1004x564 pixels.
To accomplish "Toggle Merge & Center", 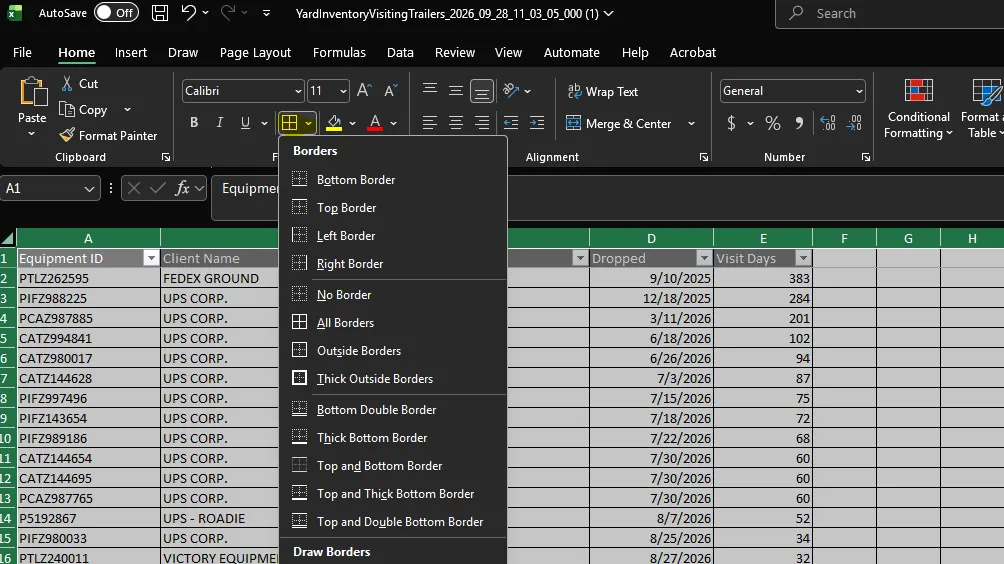I will tap(619, 124).
